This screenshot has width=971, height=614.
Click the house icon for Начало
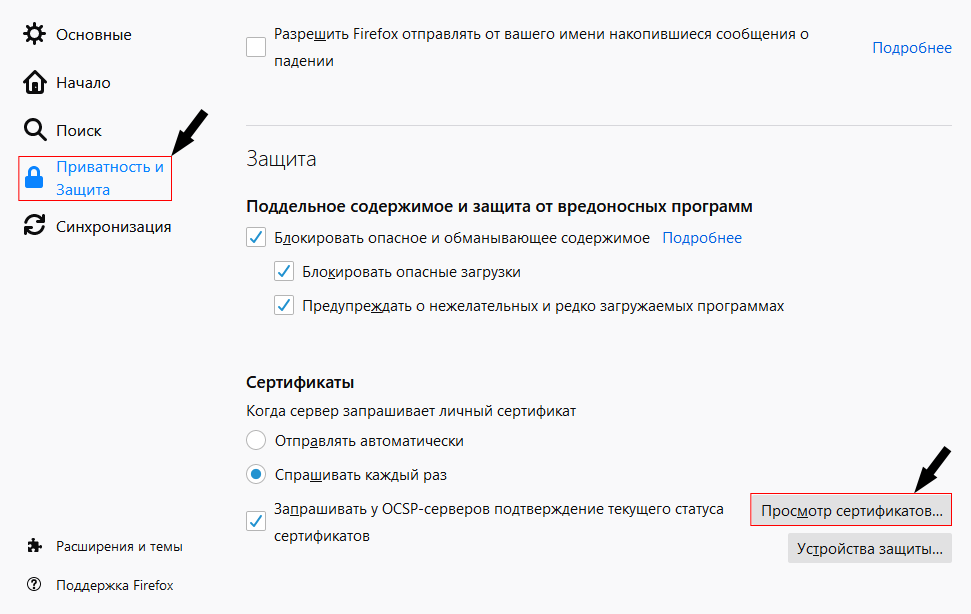35,82
